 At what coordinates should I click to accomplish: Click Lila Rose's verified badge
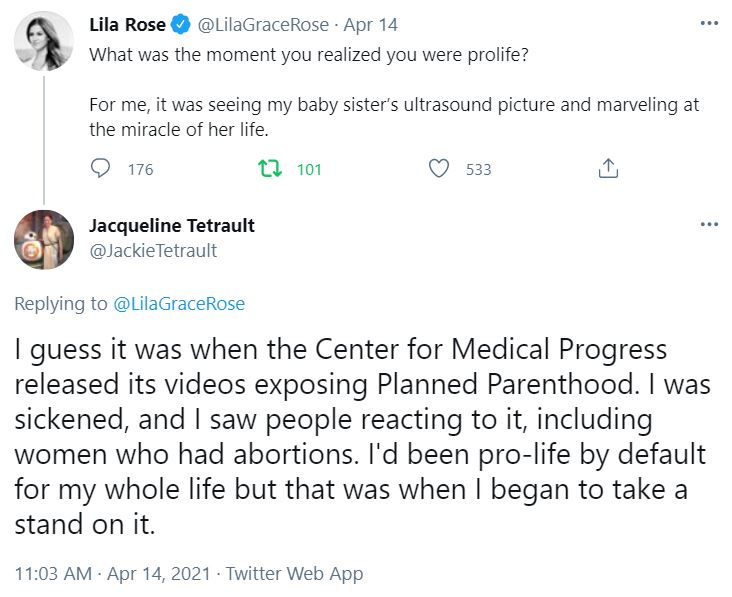tap(183, 24)
